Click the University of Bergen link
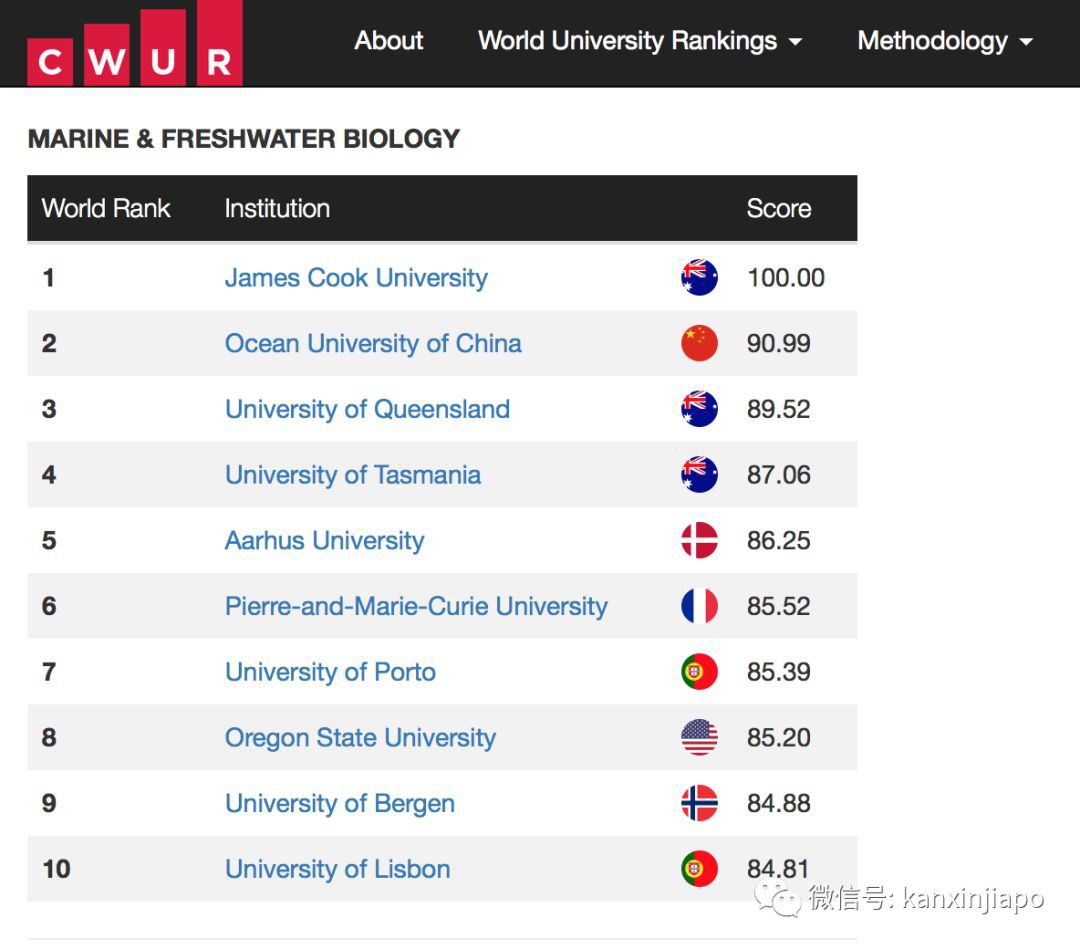The image size is (1080, 949). [339, 803]
